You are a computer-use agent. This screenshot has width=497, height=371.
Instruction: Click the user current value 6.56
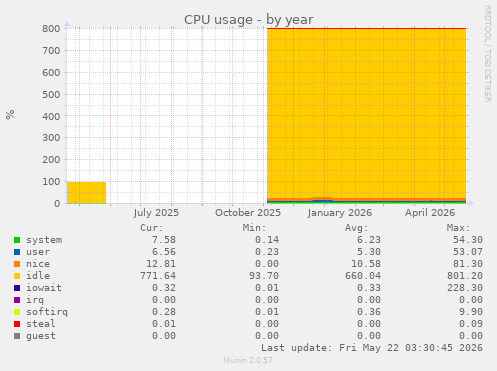click(164, 252)
